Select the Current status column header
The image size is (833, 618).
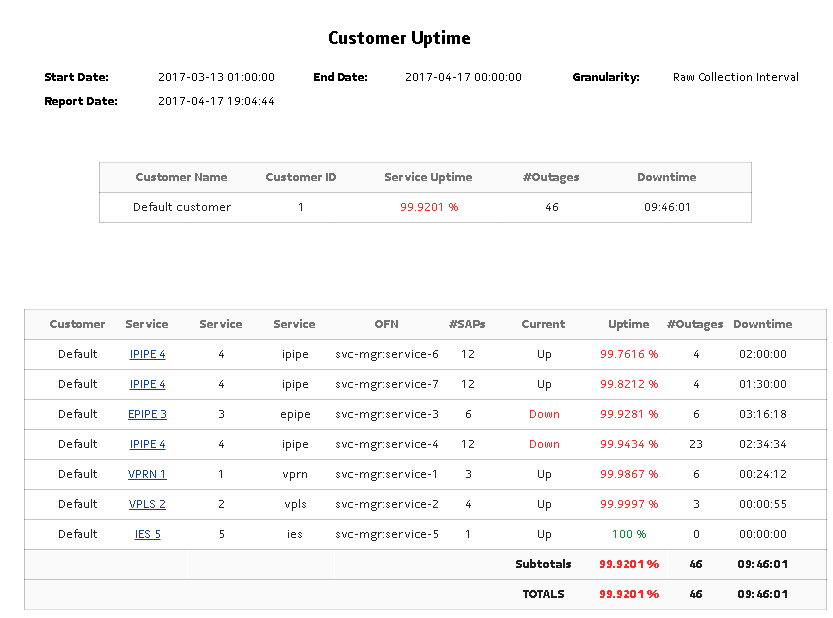[543, 324]
